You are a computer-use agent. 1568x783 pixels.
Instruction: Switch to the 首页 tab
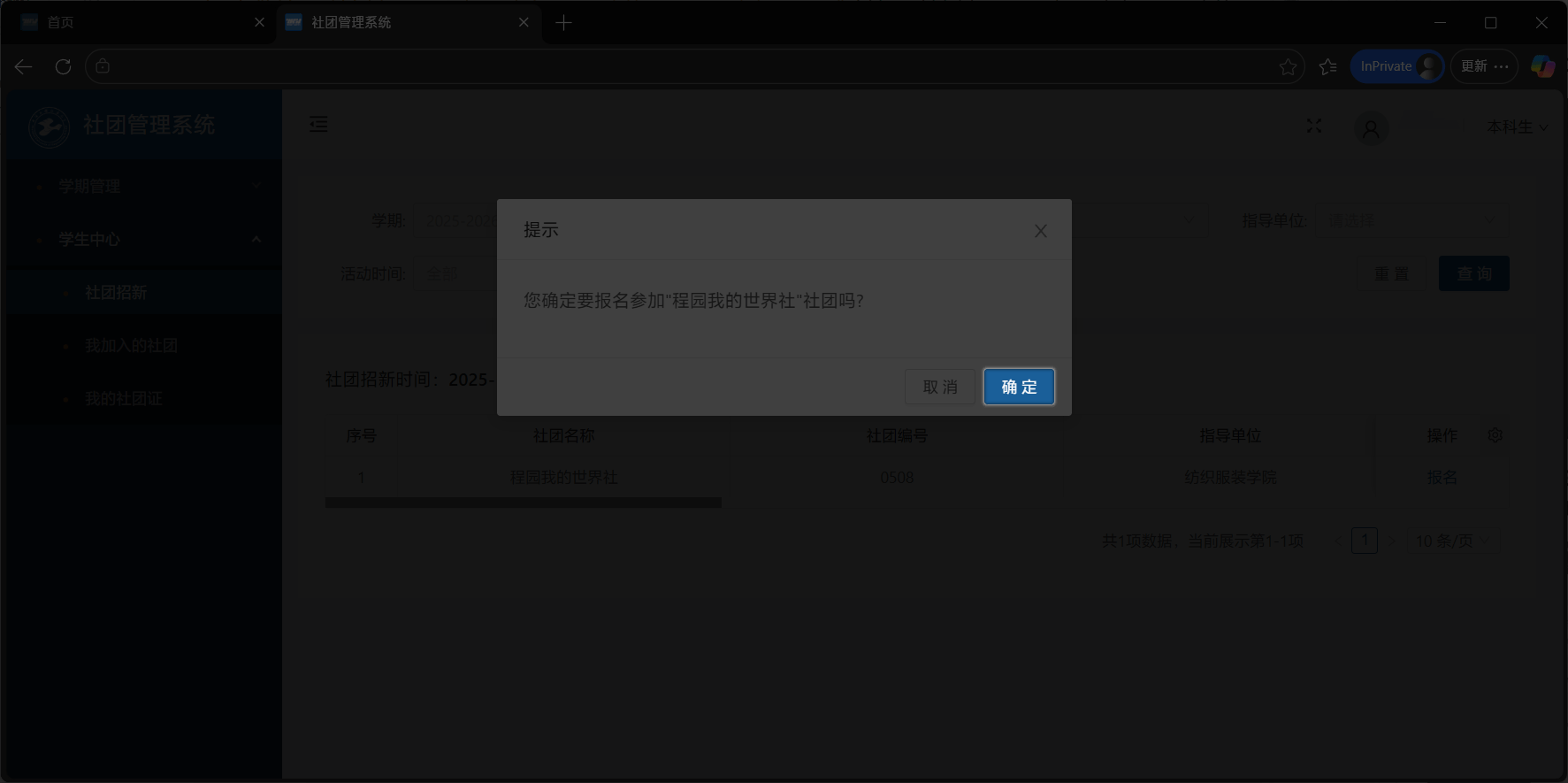(x=133, y=22)
